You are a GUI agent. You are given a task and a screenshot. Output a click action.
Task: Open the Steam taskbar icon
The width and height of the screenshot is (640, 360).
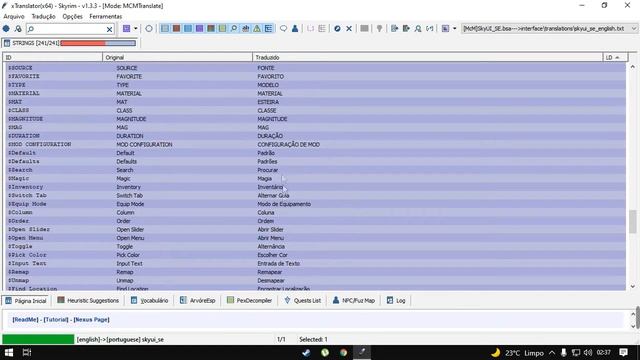pyautogui.click(x=306, y=352)
